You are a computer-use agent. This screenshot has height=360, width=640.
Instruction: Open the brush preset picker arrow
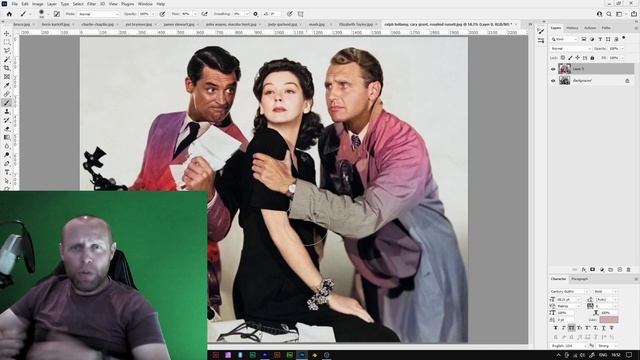48,14
